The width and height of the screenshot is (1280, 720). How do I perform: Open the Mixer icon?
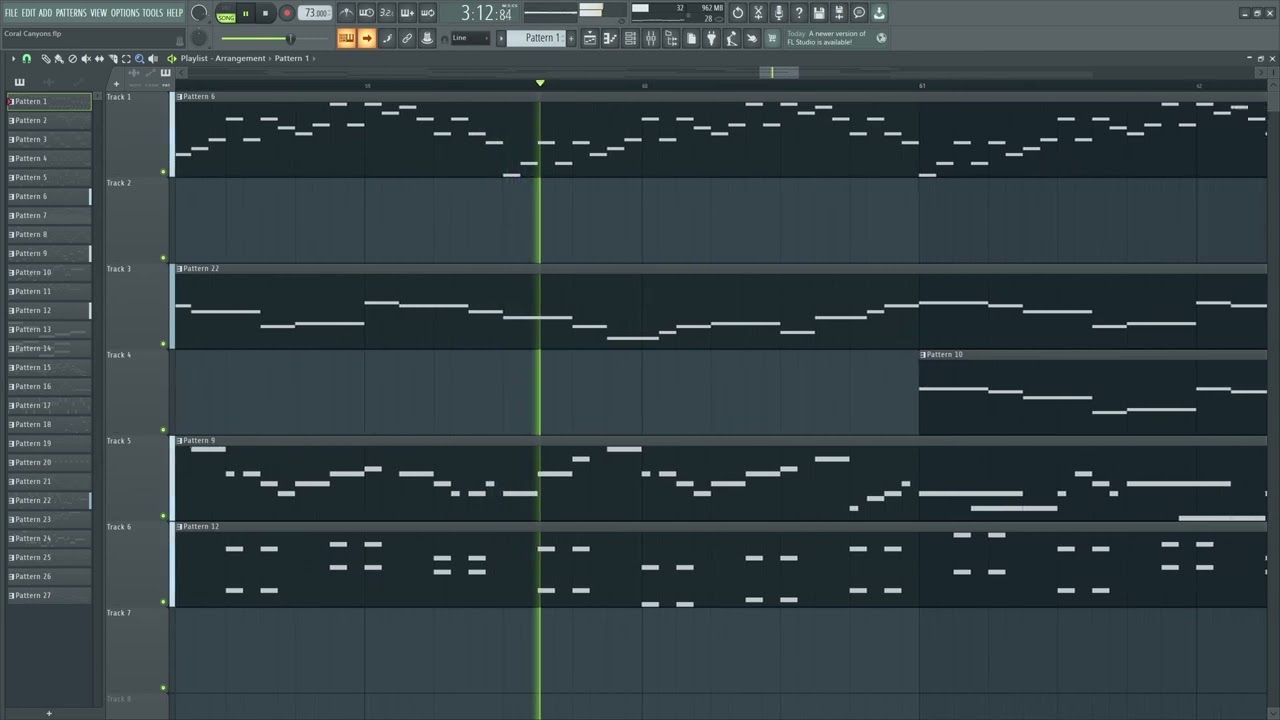point(651,38)
